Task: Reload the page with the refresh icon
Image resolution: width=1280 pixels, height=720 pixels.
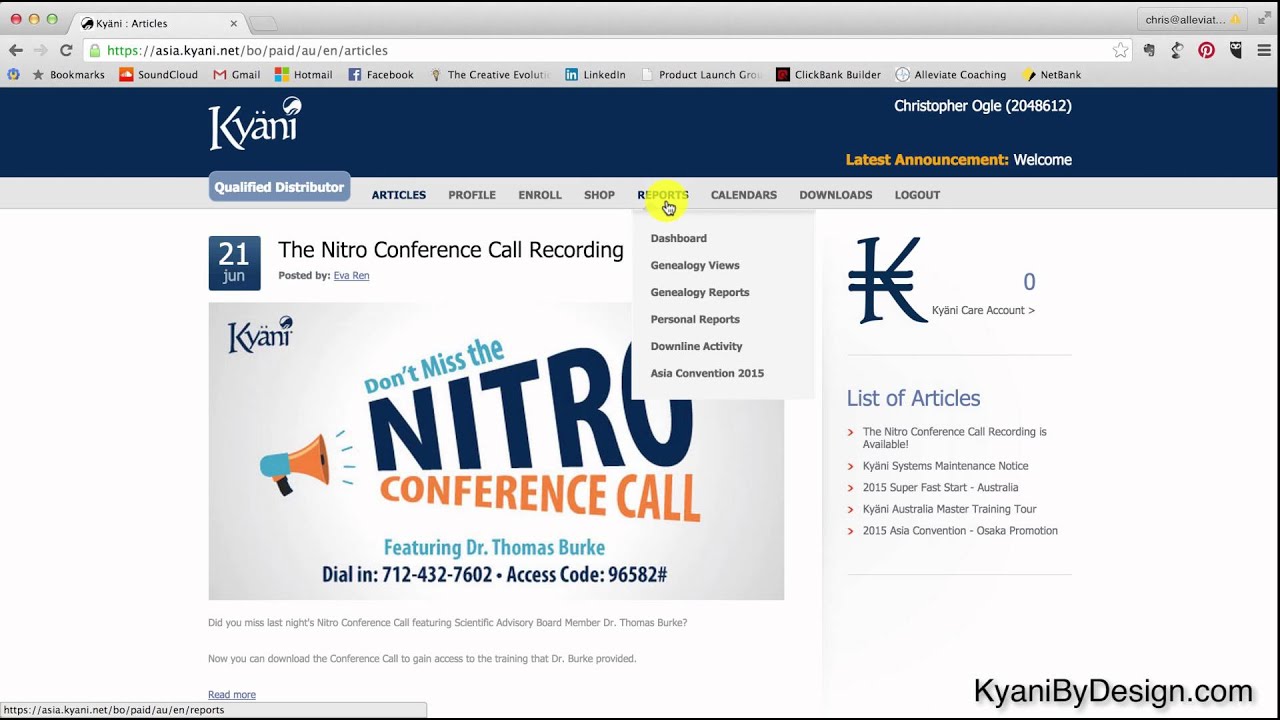Action: 66,50
